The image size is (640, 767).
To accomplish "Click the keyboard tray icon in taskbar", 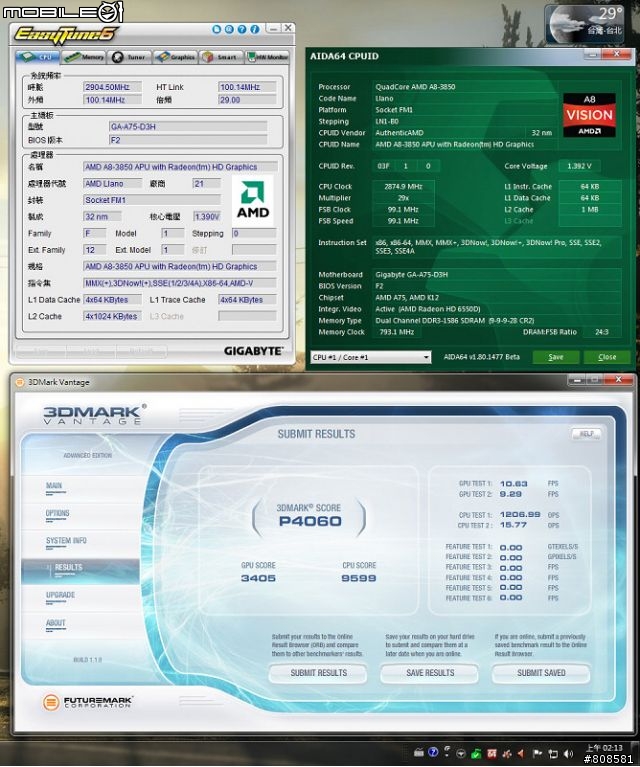I will (x=418, y=753).
